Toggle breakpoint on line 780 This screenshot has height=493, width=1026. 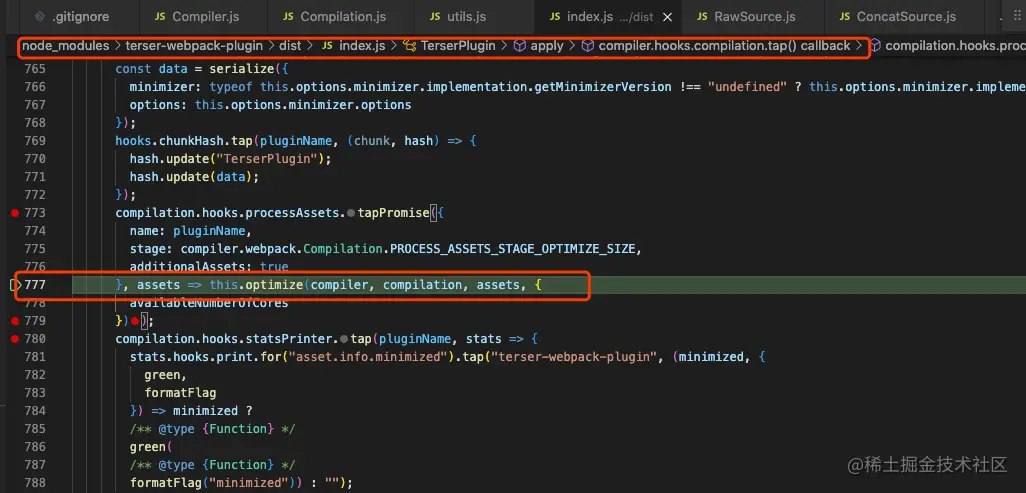(x=14, y=338)
